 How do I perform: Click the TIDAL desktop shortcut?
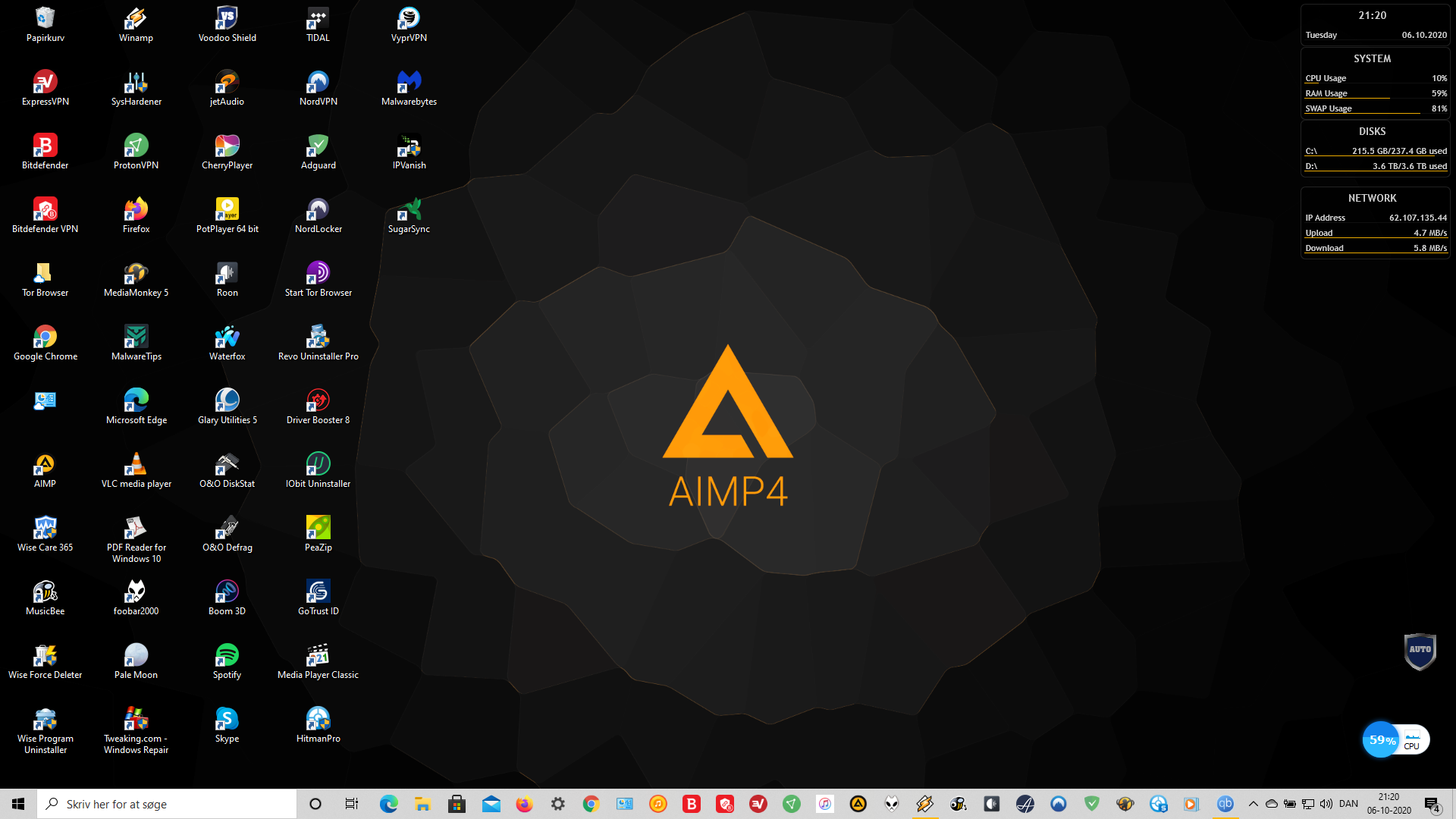click(318, 18)
